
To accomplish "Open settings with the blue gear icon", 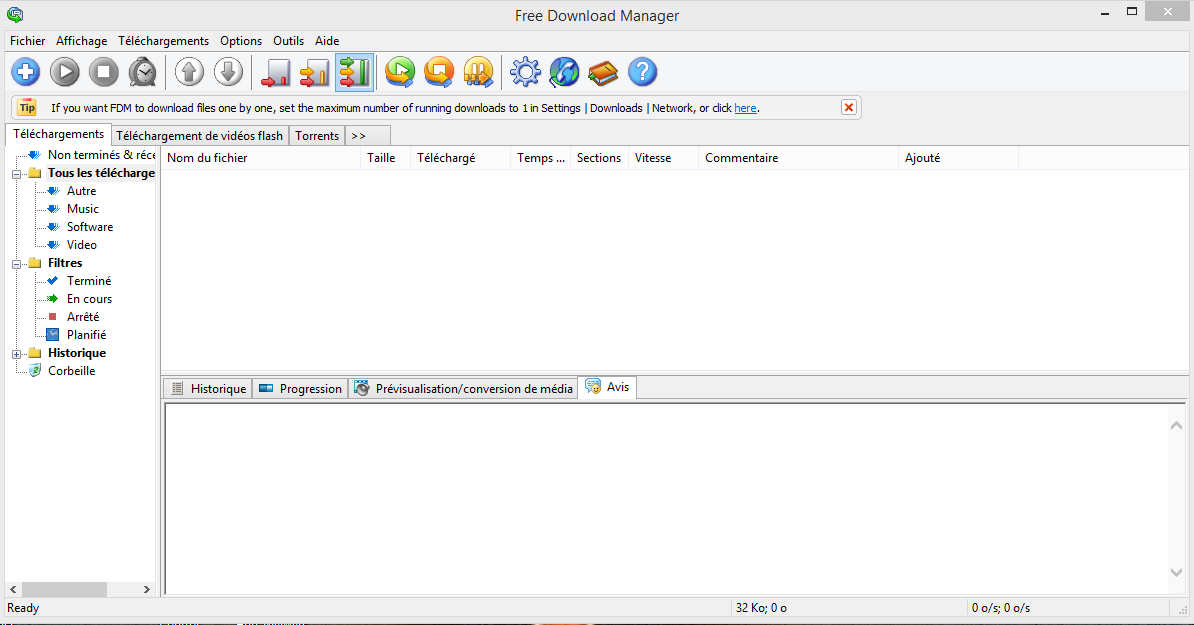I will [525, 72].
